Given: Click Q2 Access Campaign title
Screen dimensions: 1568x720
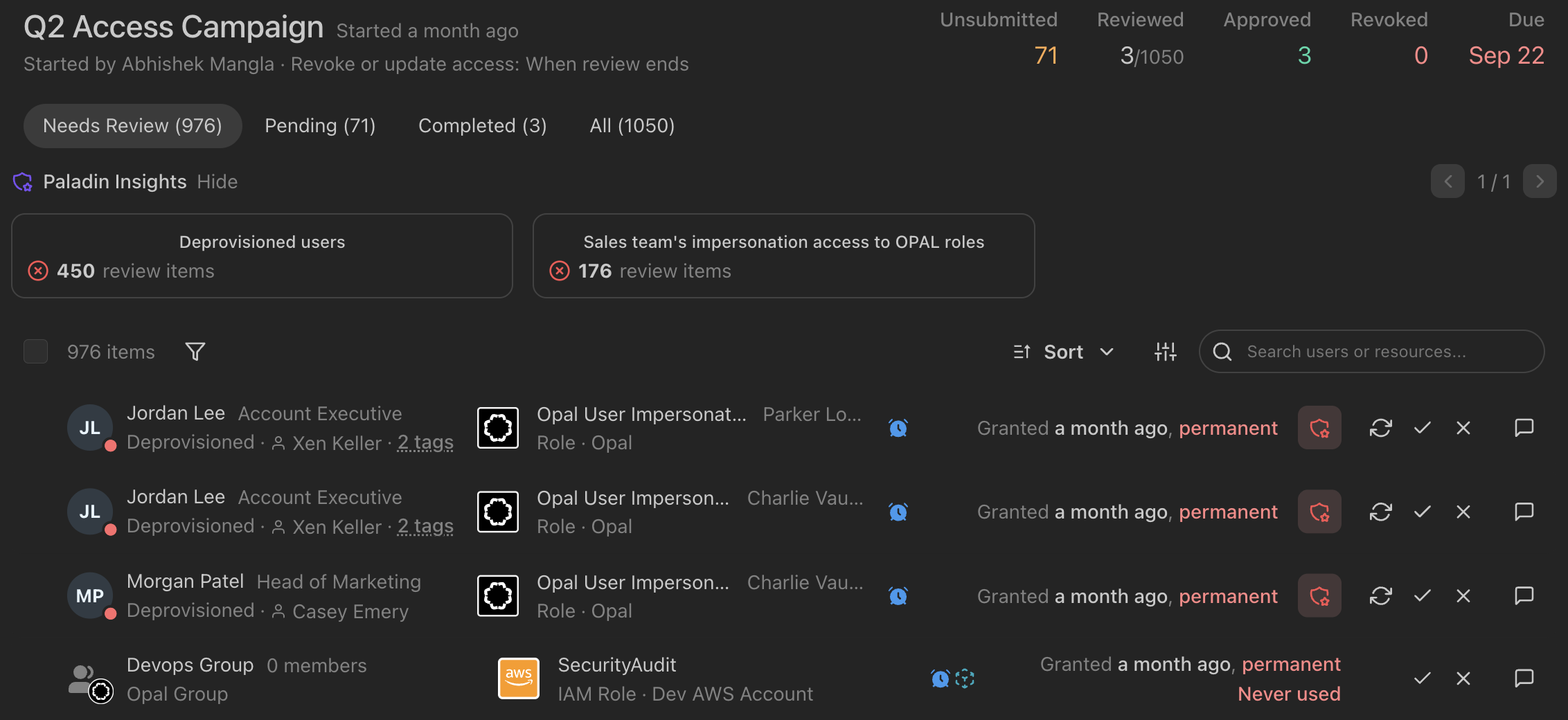Looking at the screenshot, I should [174, 27].
